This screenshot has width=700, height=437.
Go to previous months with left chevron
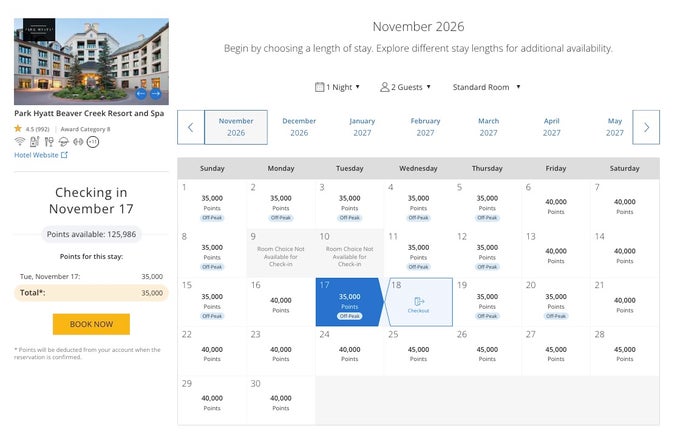191,127
